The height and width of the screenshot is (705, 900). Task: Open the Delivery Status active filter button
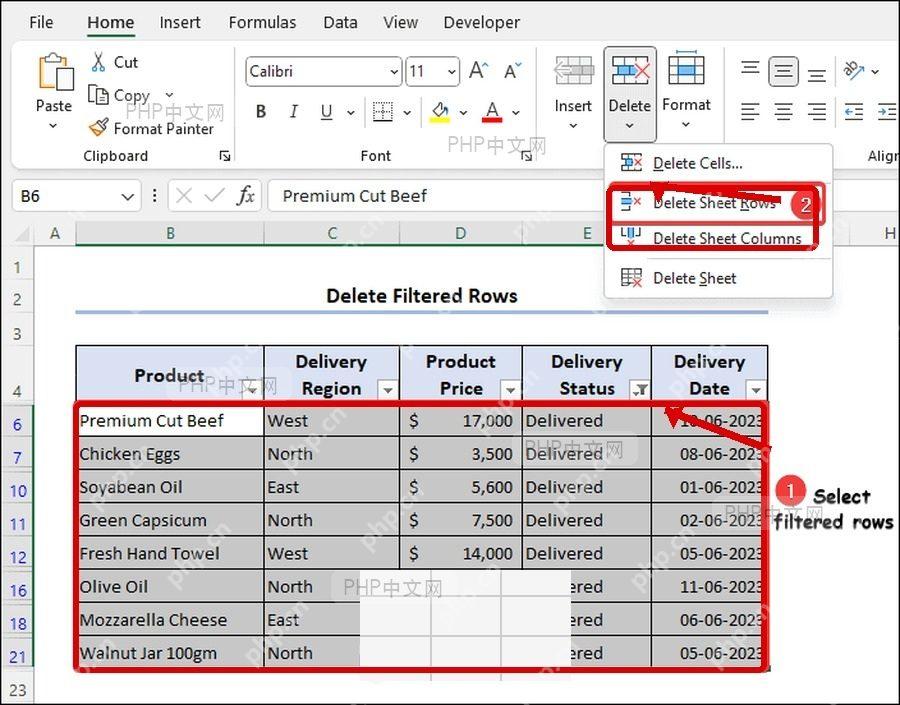point(639,390)
